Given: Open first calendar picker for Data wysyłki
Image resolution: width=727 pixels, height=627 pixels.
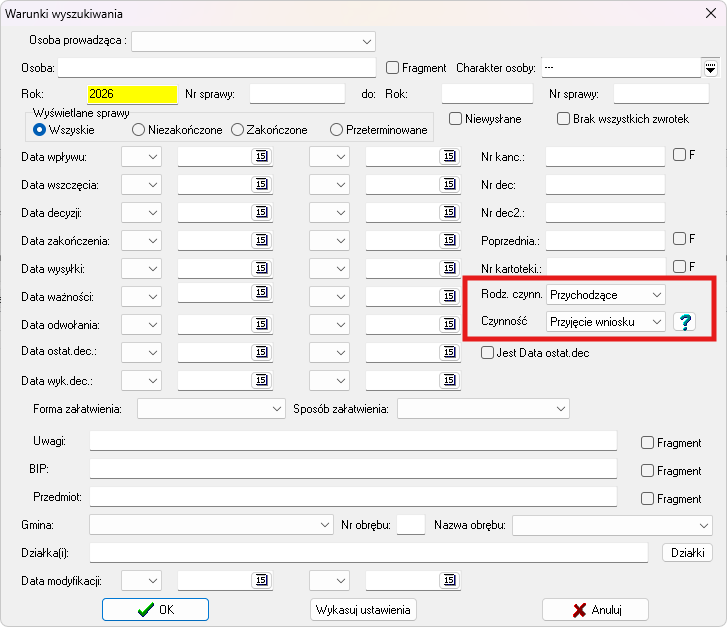Looking at the screenshot, I should click(262, 268).
